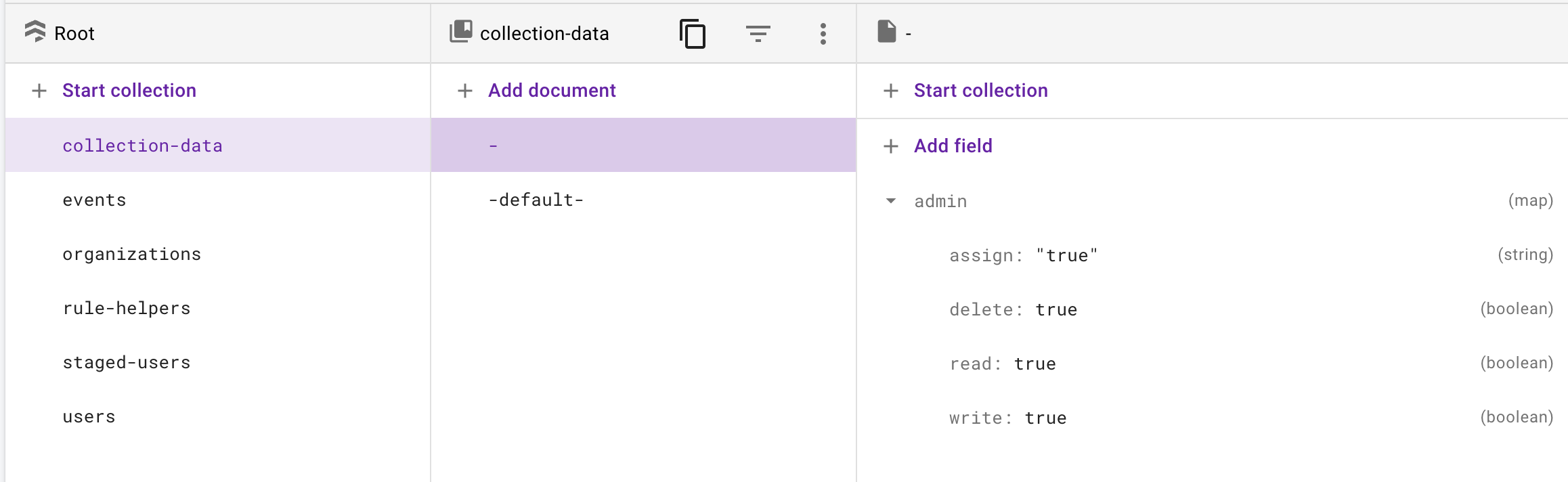Open the staged-users collection
Viewport: 1568px width, 482px height.
click(x=126, y=363)
